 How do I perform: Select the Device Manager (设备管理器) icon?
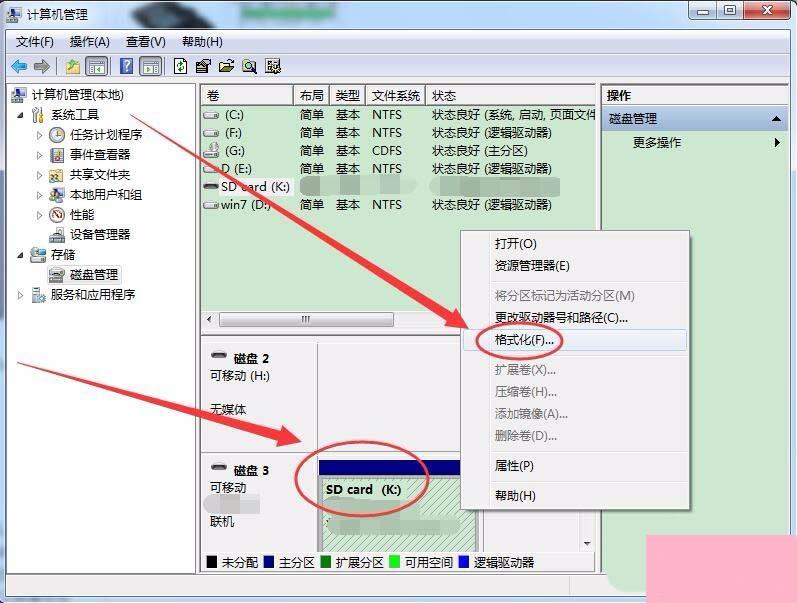tap(57, 235)
